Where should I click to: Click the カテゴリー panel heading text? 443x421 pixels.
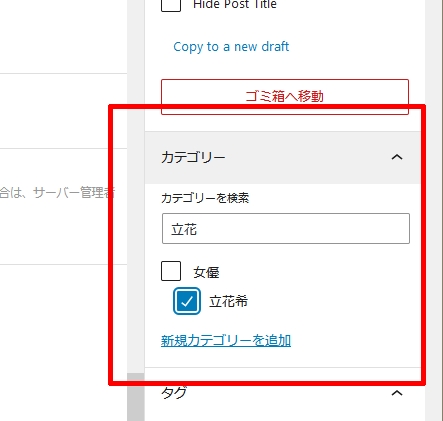click(193, 157)
